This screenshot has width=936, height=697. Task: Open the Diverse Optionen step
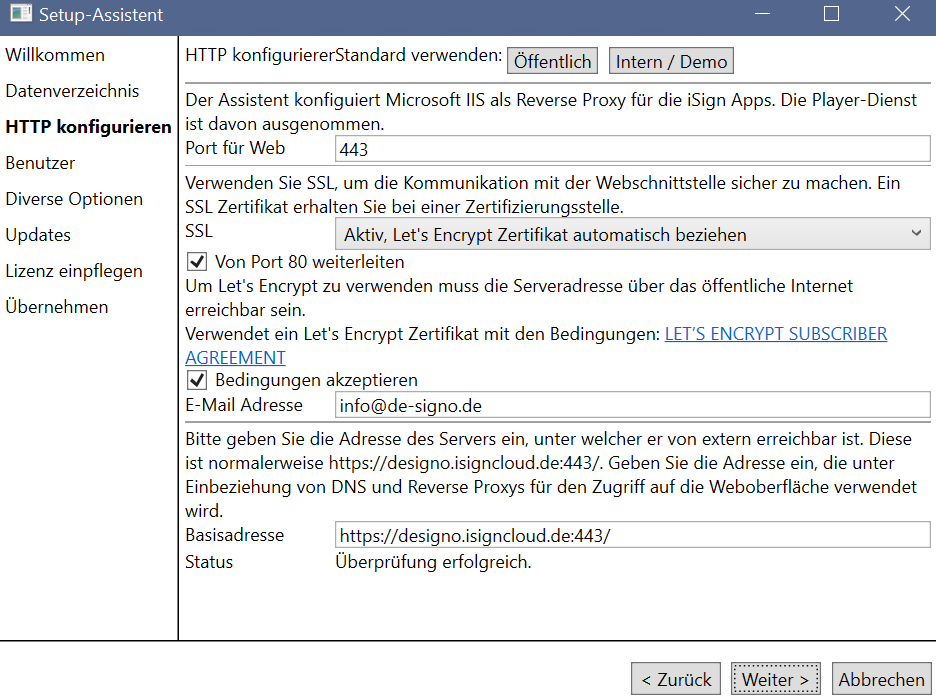coord(74,199)
